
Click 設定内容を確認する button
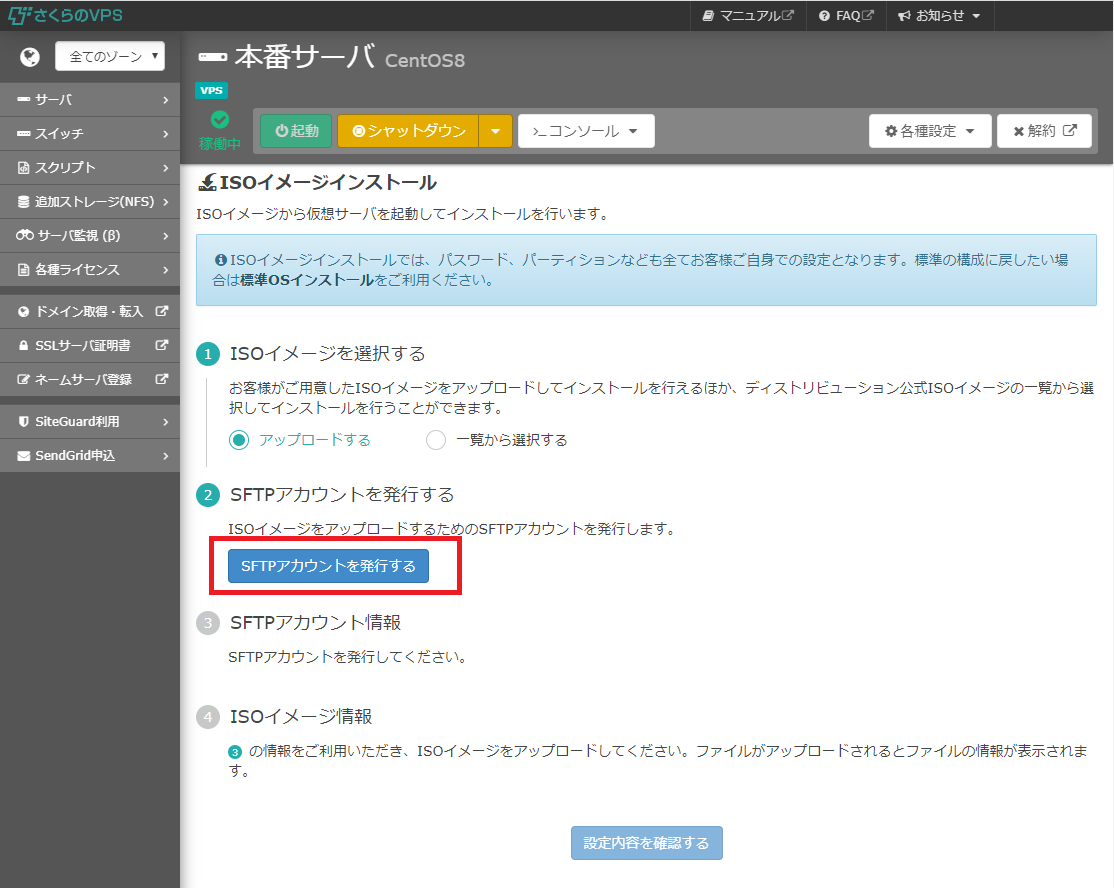647,843
